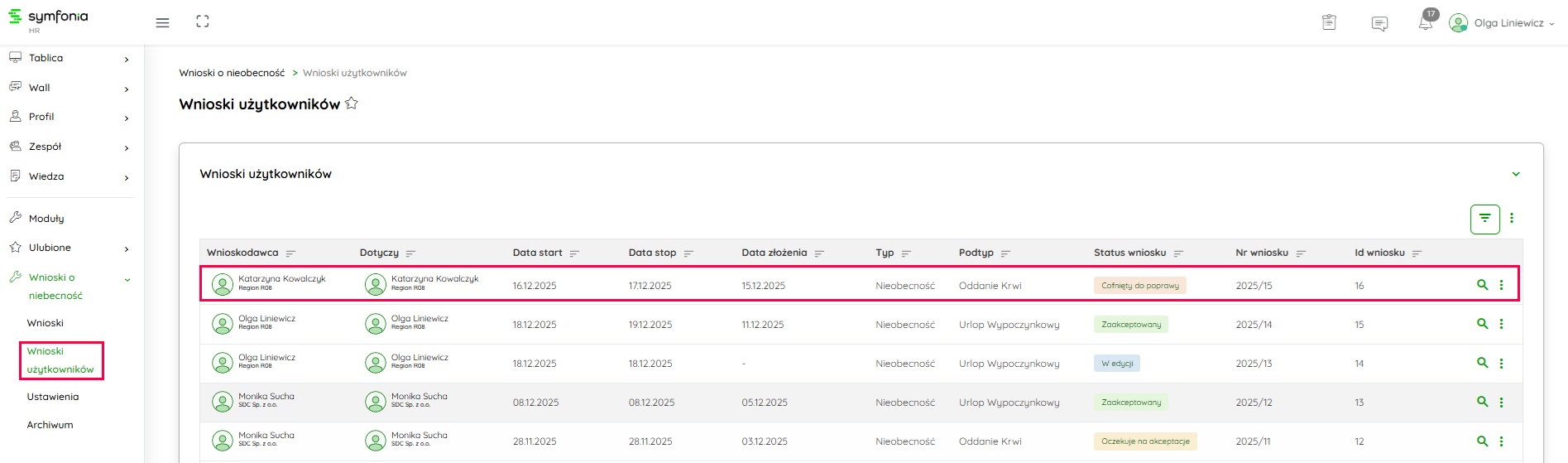This screenshot has height=463, width=1568.
Task: Open Archiwum in the sidebar
Action: [x=50, y=425]
